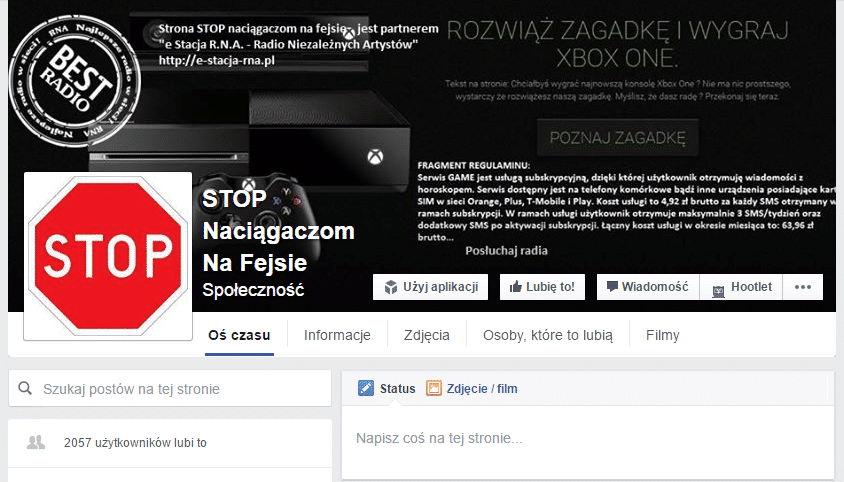Open Osoby, które to lubią tab
844x482 pixels.
[x=547, y=335]
